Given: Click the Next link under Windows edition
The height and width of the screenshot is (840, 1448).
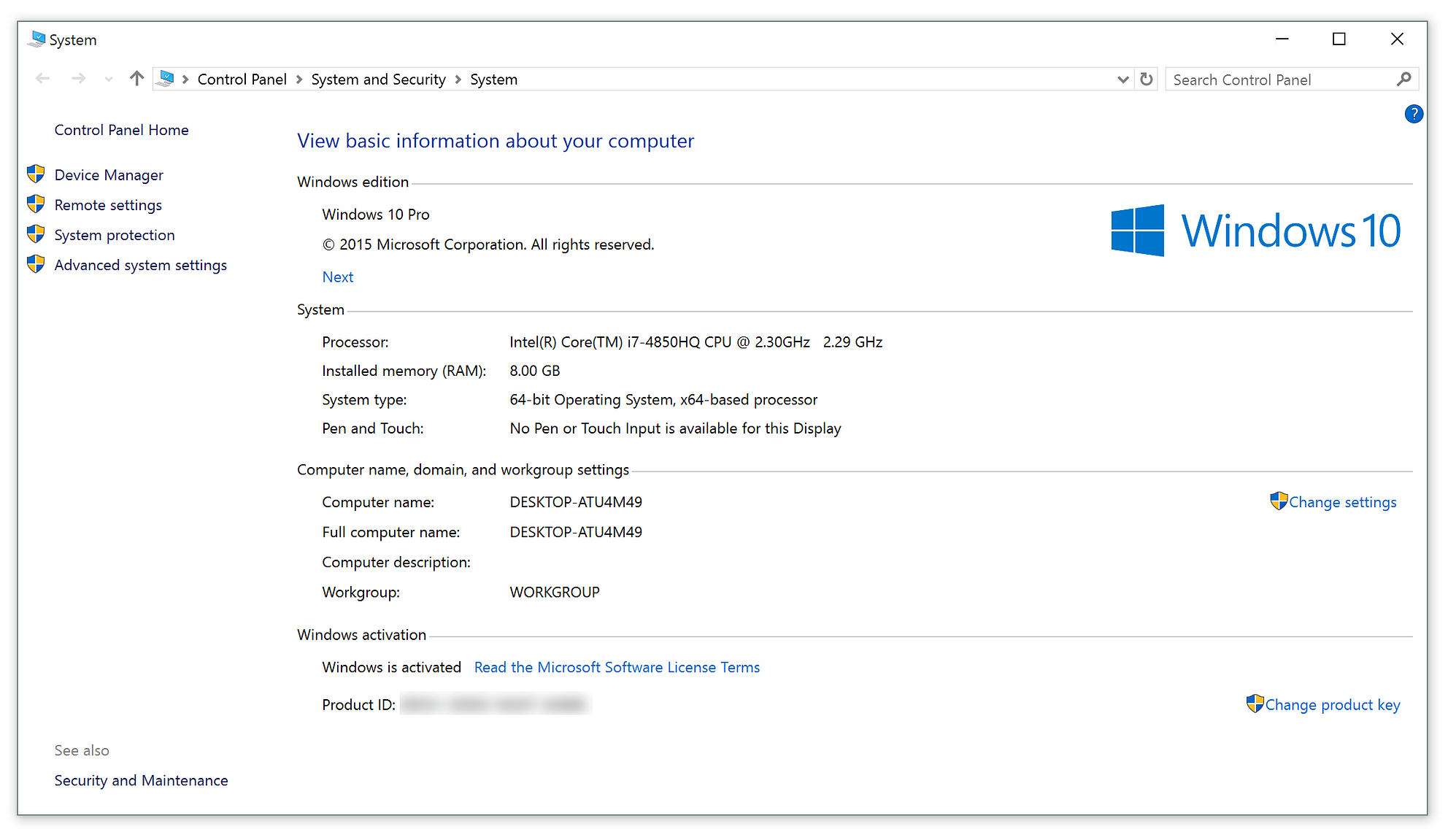Looking at the screenshot, I should click(338, 277).
